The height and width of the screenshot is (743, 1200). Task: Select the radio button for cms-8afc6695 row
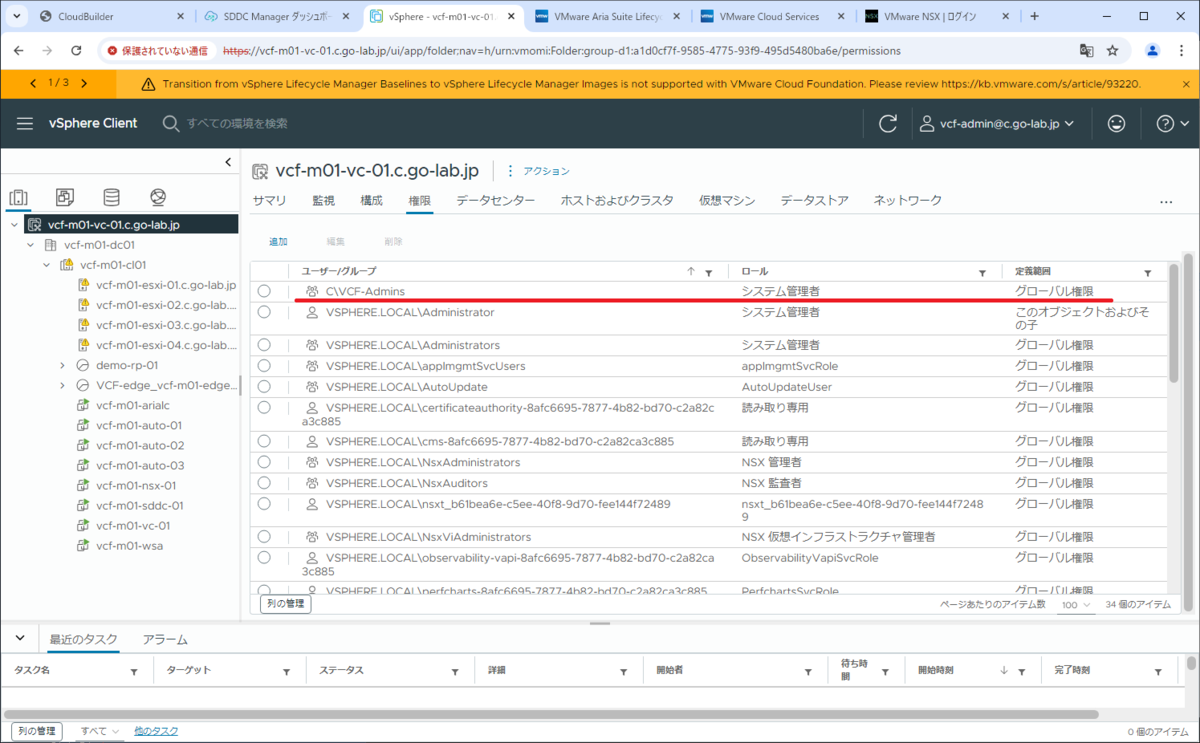click(x=264, y=441)
